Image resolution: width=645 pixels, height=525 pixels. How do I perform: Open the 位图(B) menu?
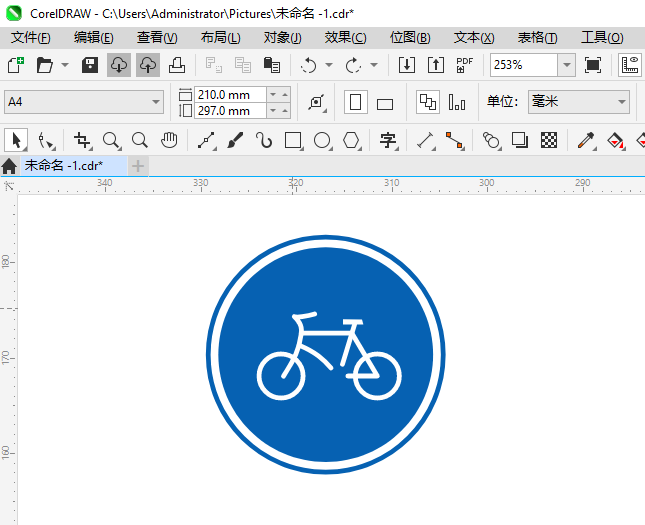coord(410,38)
